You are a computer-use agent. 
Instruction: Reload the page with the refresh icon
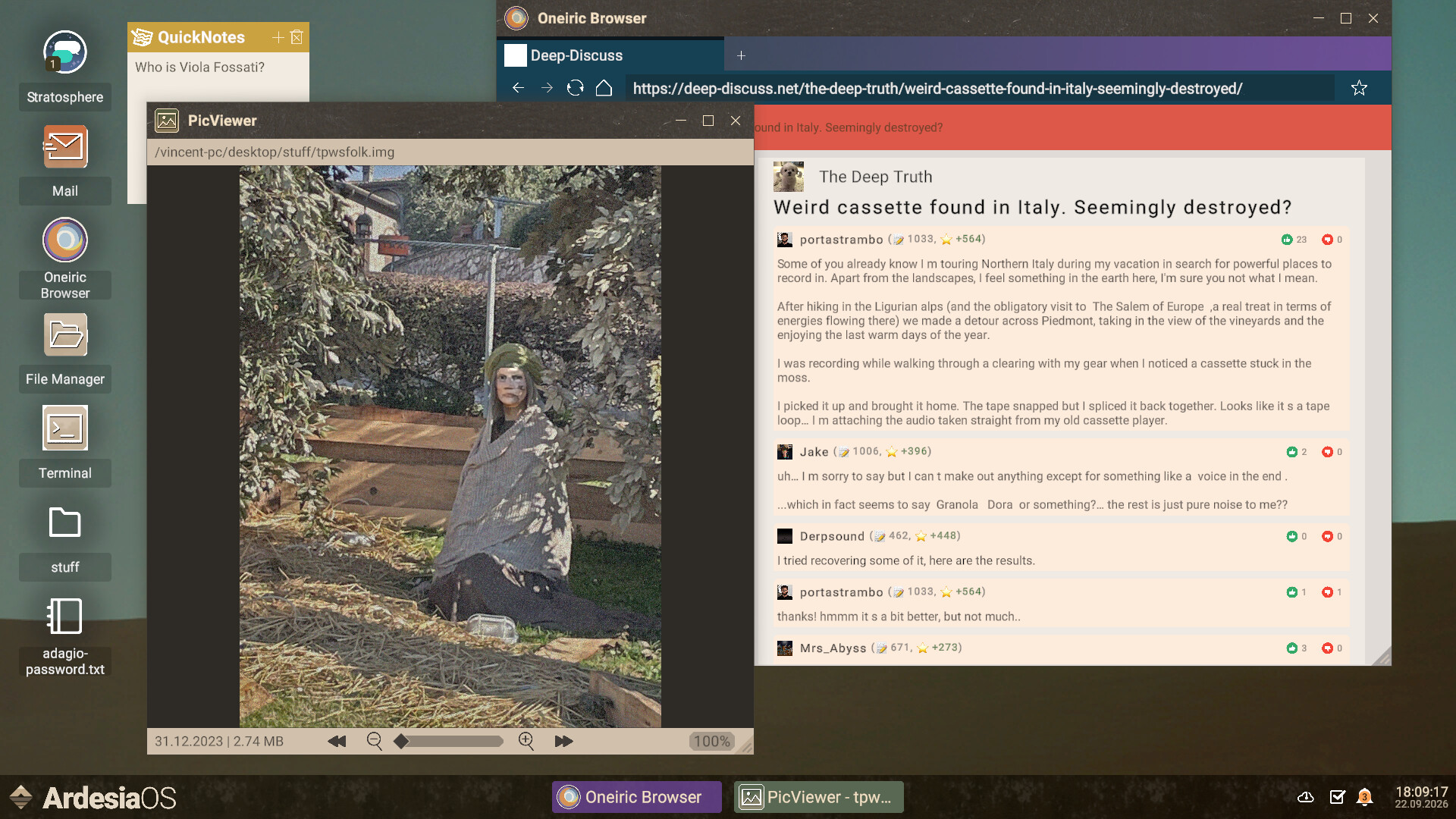pos(574,88)
